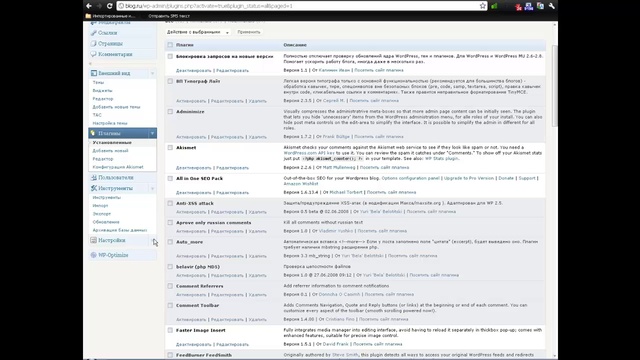Click Инструменты sidebar tools icon
This screenshot has width=640, height=360.
click(x=93, y=188)
